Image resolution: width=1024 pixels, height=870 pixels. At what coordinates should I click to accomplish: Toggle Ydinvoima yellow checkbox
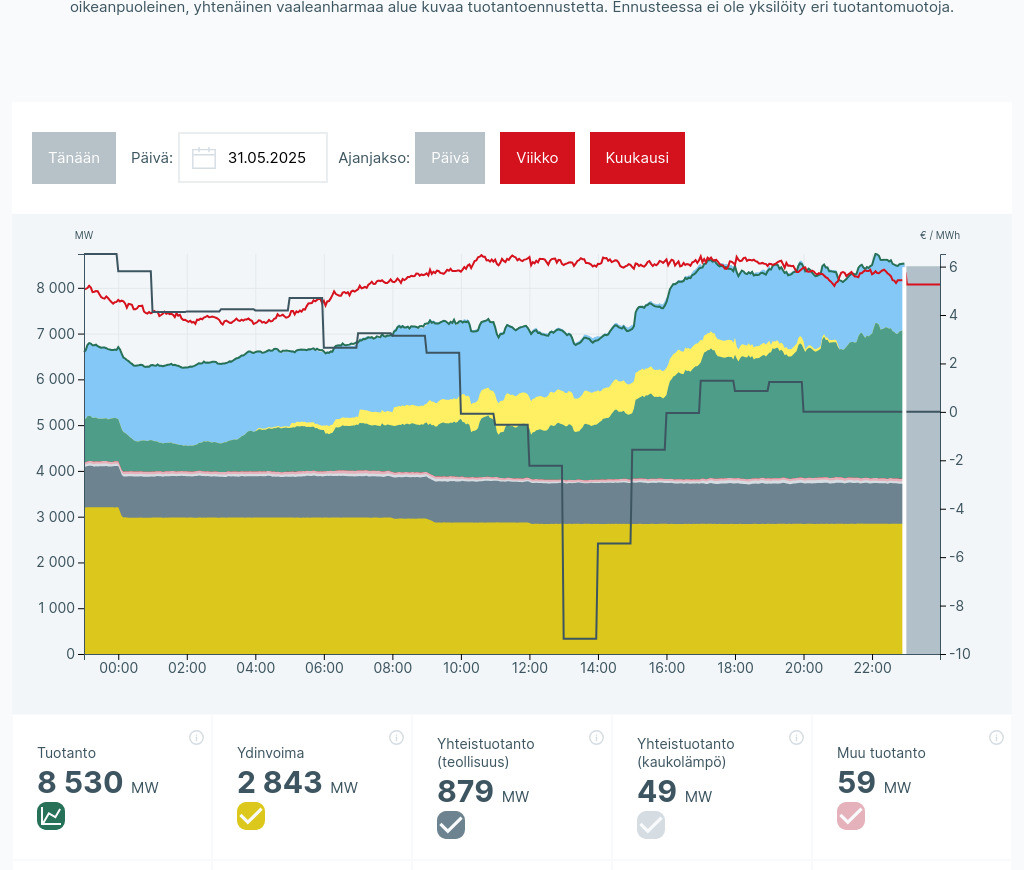click(251, 816)
